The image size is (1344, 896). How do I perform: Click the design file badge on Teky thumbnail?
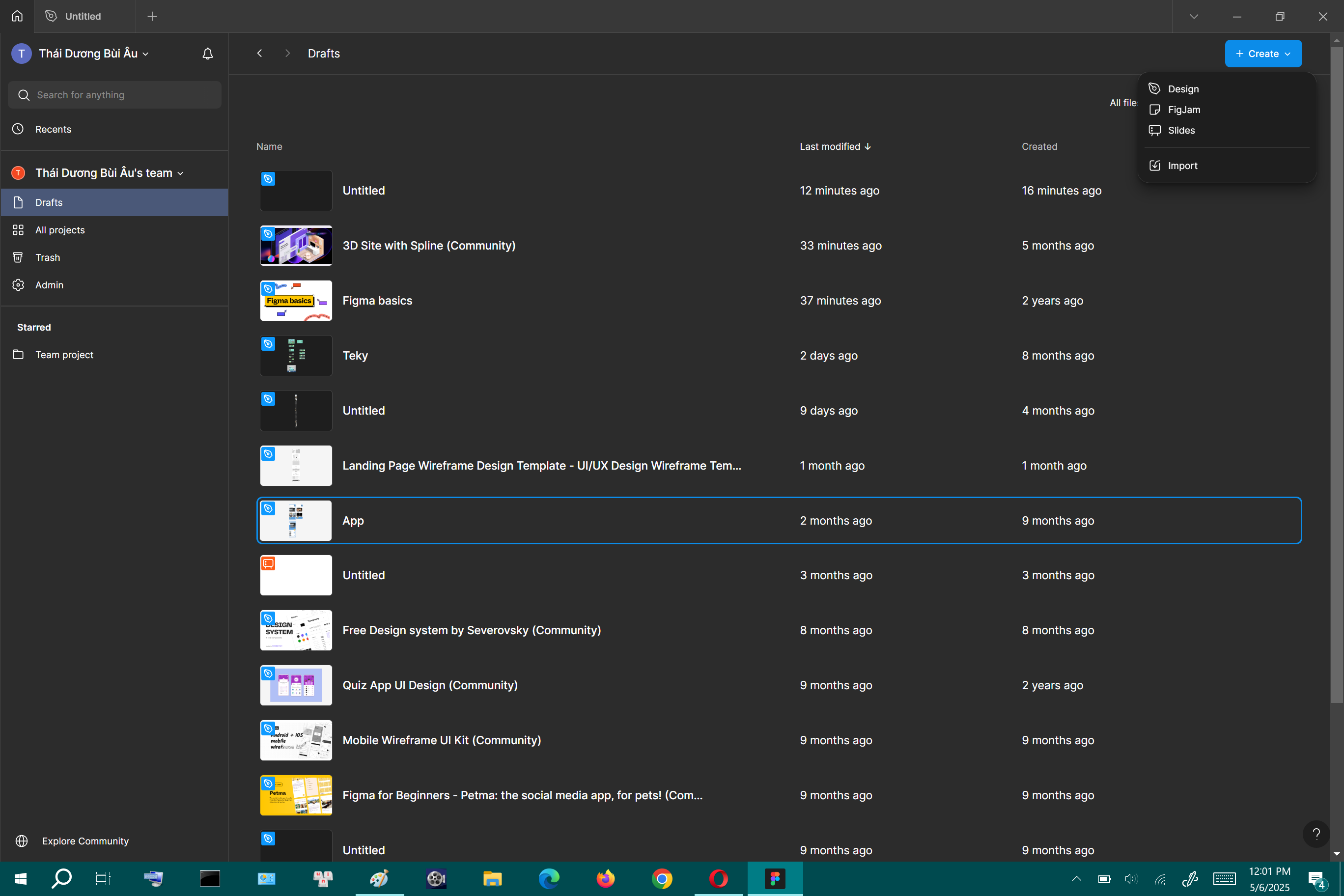[x=268, y=343]
